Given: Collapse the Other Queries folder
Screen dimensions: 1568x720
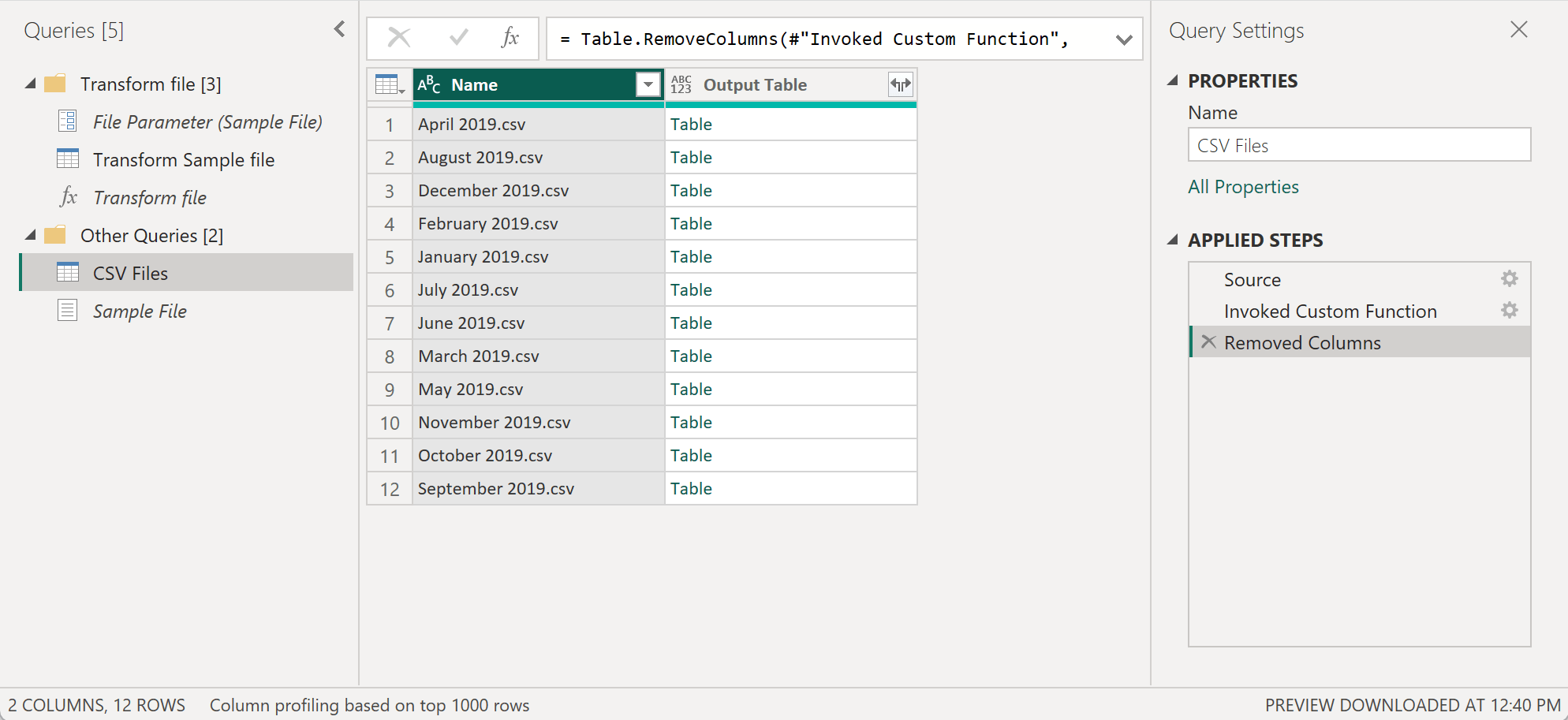Looking at the screenshot, I should point(30,235).
